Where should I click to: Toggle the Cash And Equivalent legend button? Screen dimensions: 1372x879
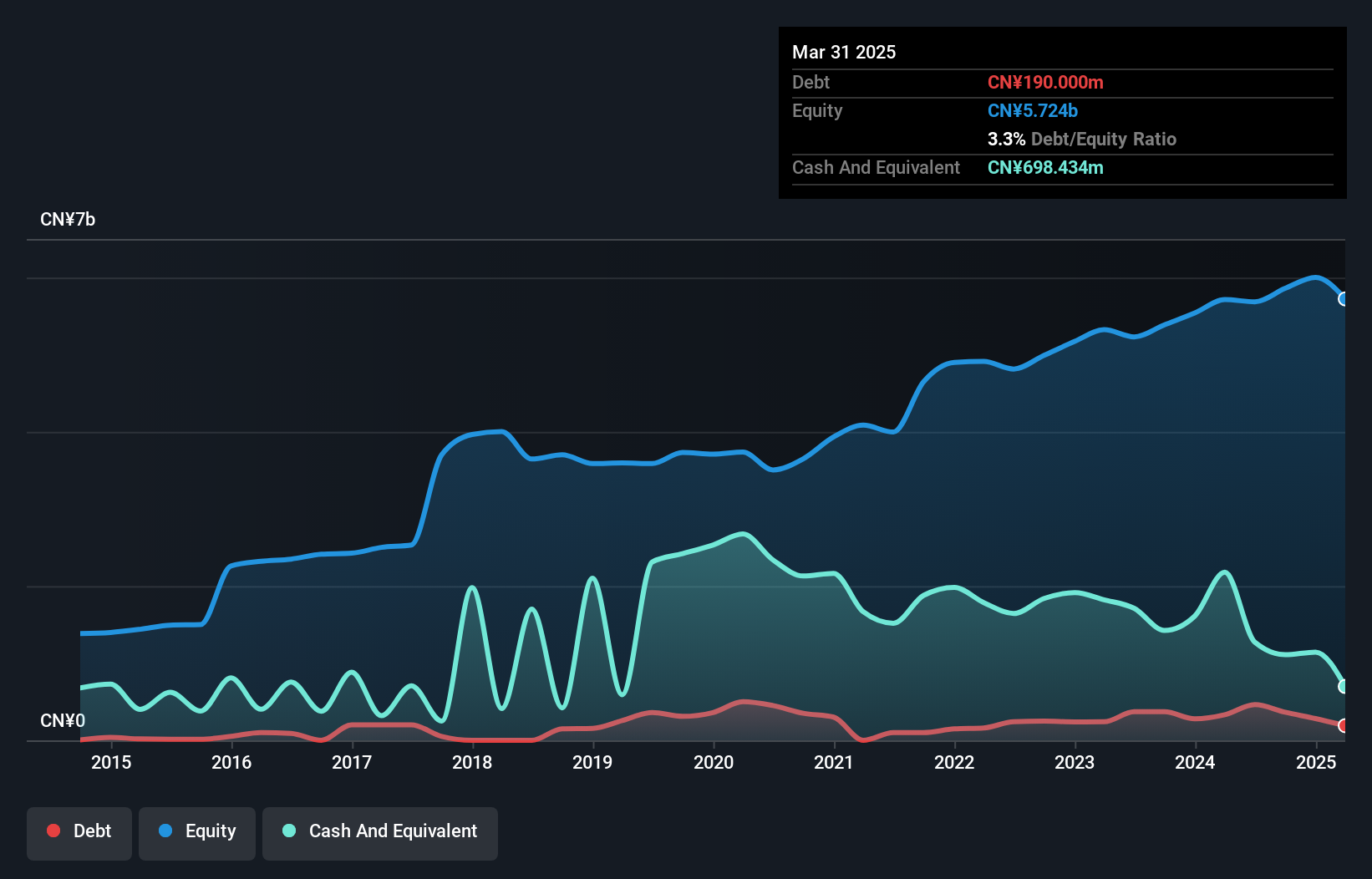click(380, 833)
